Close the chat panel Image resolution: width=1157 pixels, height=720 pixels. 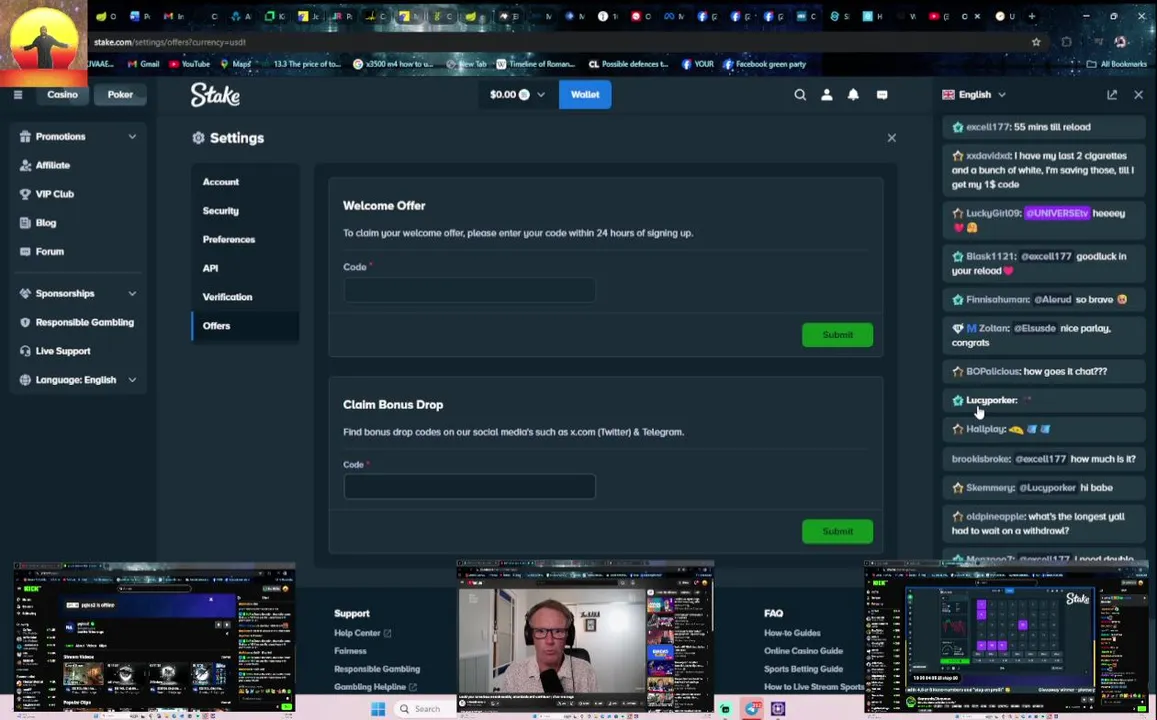pos(1139,94)
